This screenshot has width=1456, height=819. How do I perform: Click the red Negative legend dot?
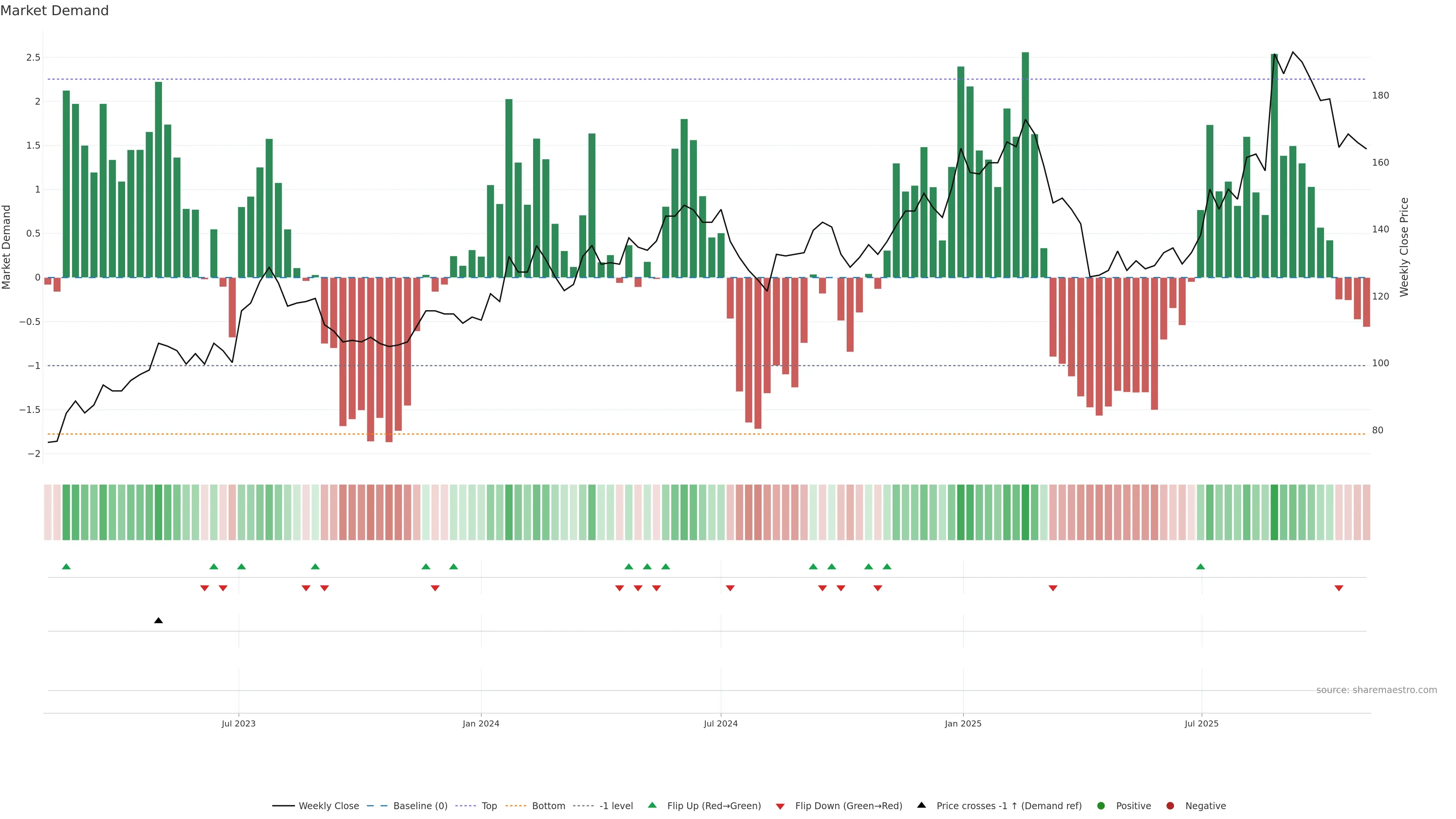[1170, 806]
